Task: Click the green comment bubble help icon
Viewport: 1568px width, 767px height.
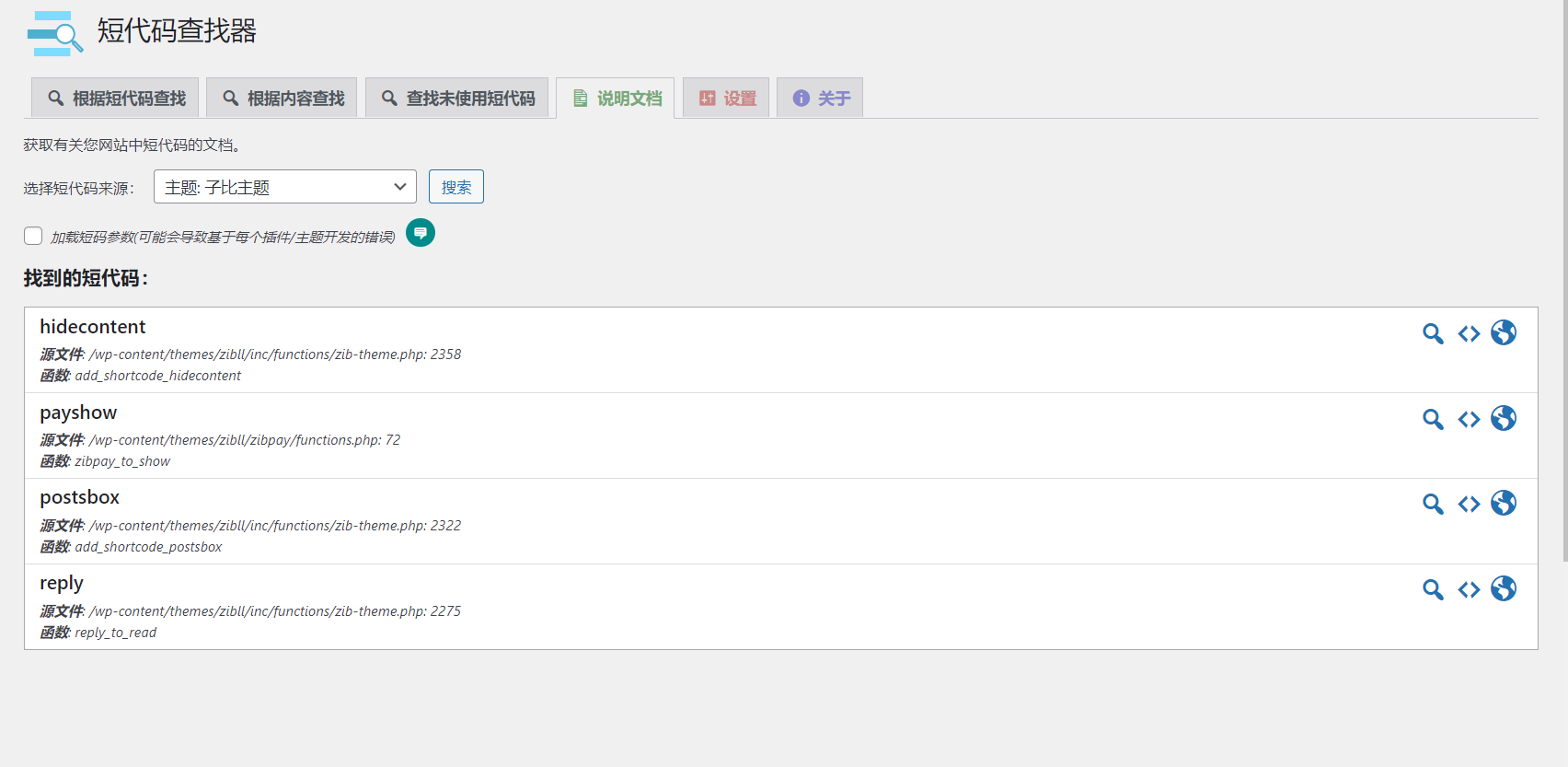Action: coord(421,233)
